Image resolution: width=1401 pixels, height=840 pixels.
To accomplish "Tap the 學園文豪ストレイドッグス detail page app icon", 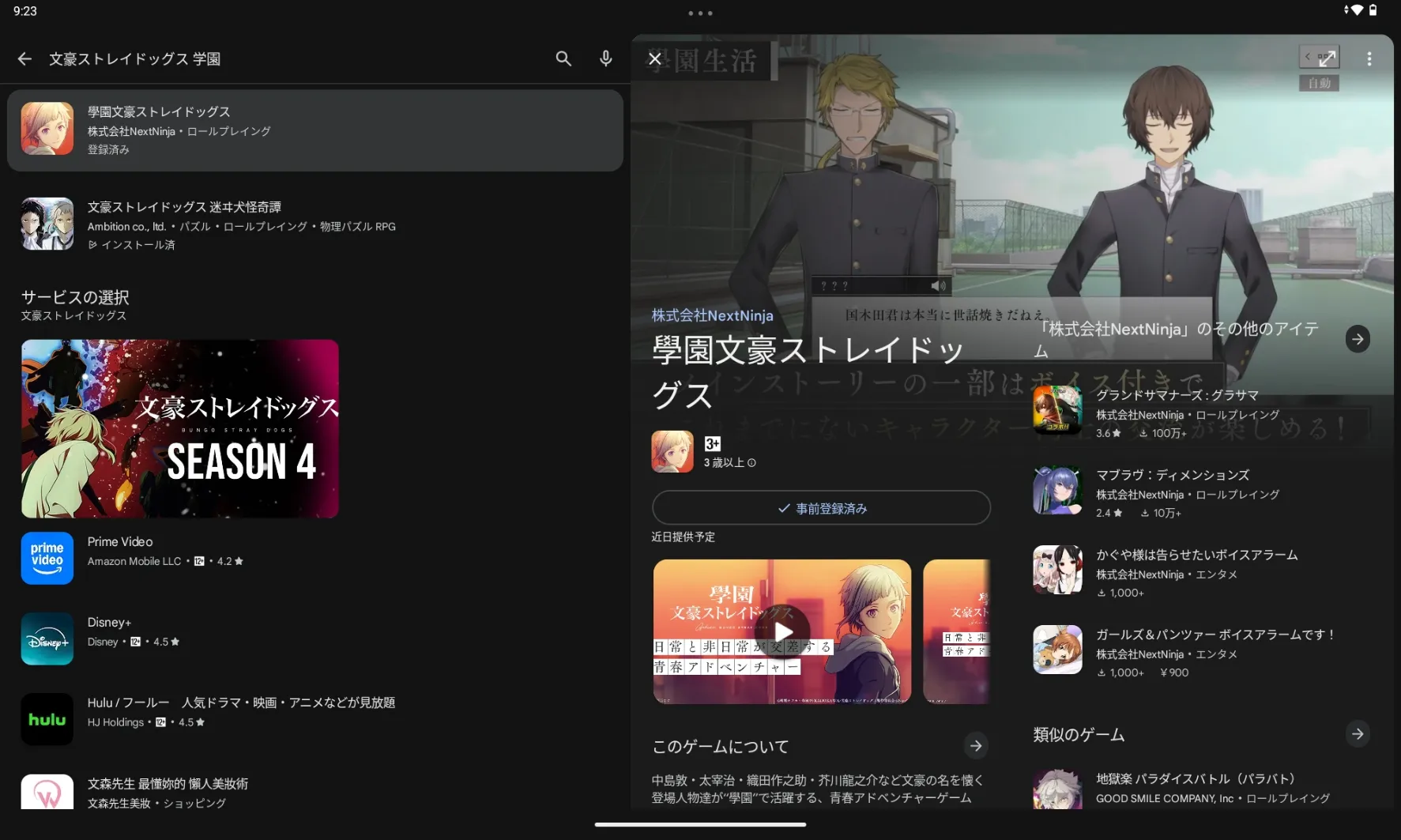I will (x=672, y=451).
